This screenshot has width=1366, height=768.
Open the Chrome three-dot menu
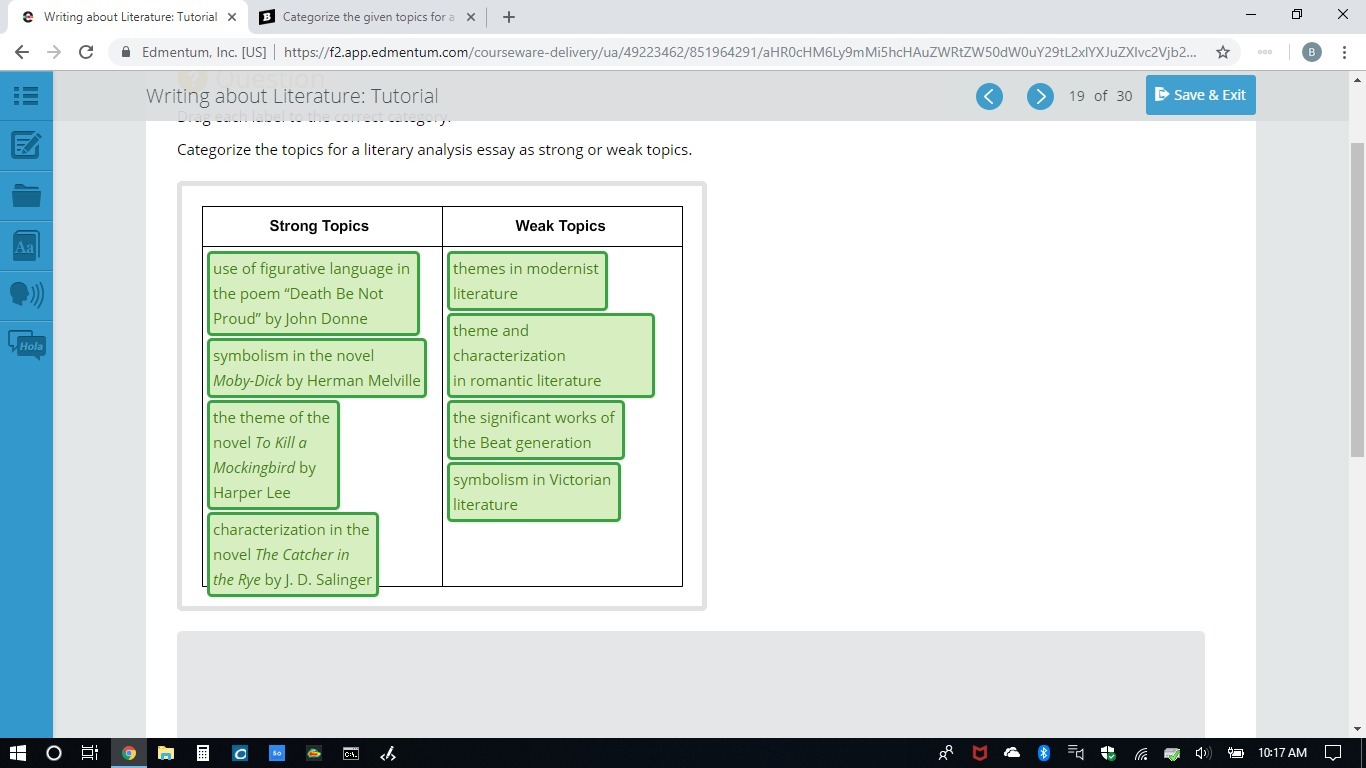pyautogui.click(x=1343, y=52)
